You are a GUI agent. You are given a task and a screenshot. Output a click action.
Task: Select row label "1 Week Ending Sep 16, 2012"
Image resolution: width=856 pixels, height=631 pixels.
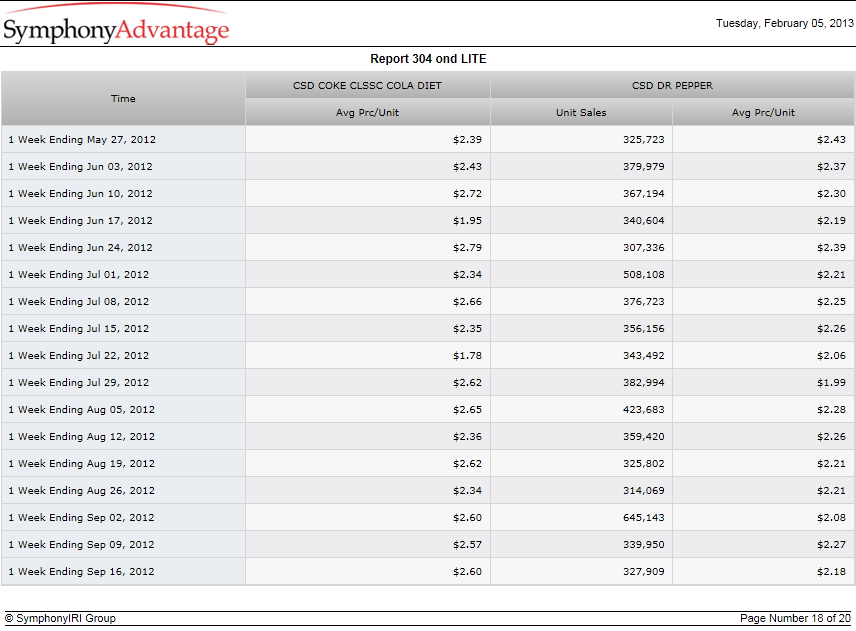point(81,572)
